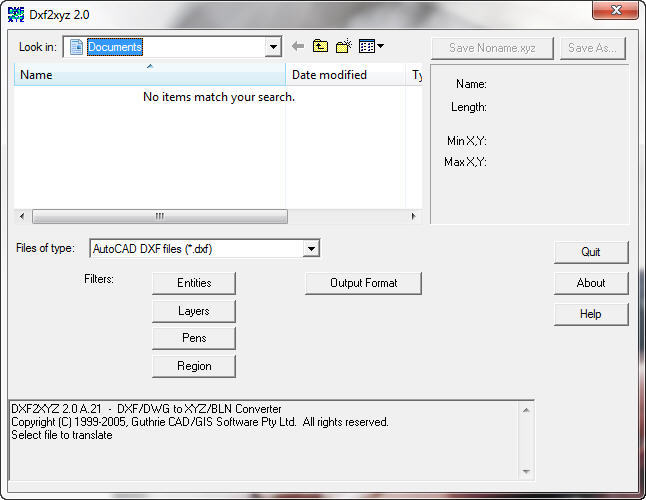Open the Files of type dropdown arrow
The image size is (646, 500).
pyautogui.click(x=311, y=249)
